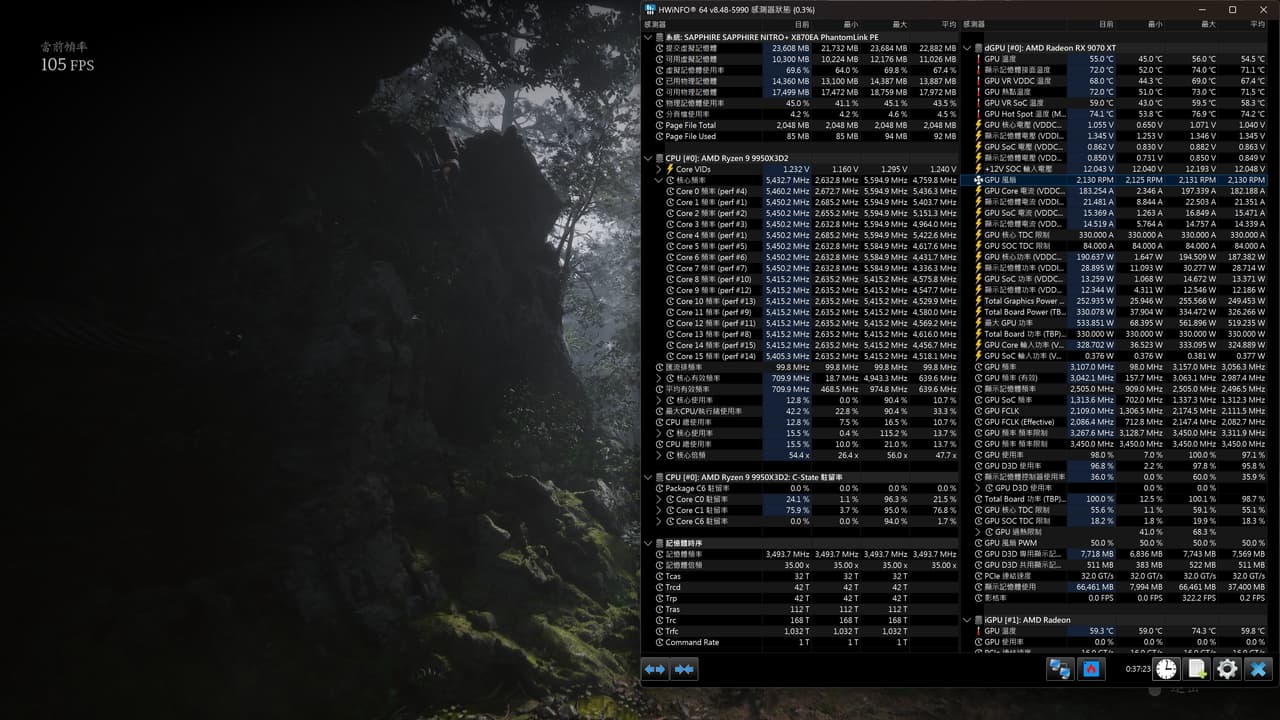
Task: Expand the Core C6 駐留率 row
Action: (658, 521)
